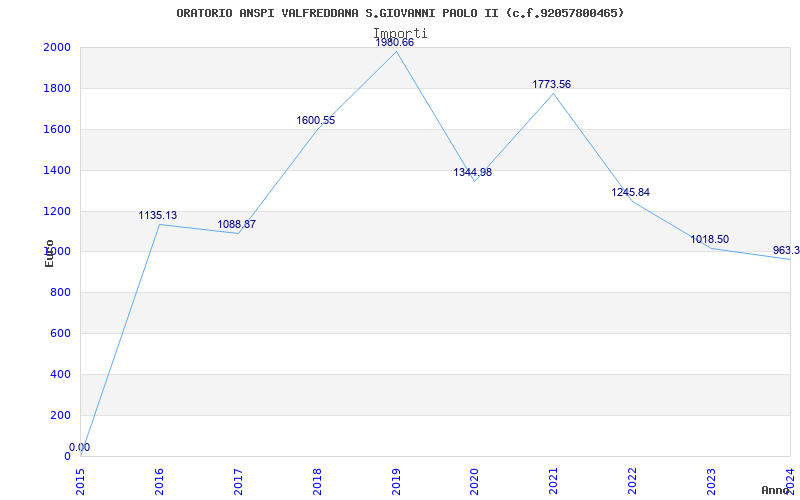The height and width of the screenshot is (500, 800).
Task: Select the 1980.66 data label
Action: [x=394, y=42]
